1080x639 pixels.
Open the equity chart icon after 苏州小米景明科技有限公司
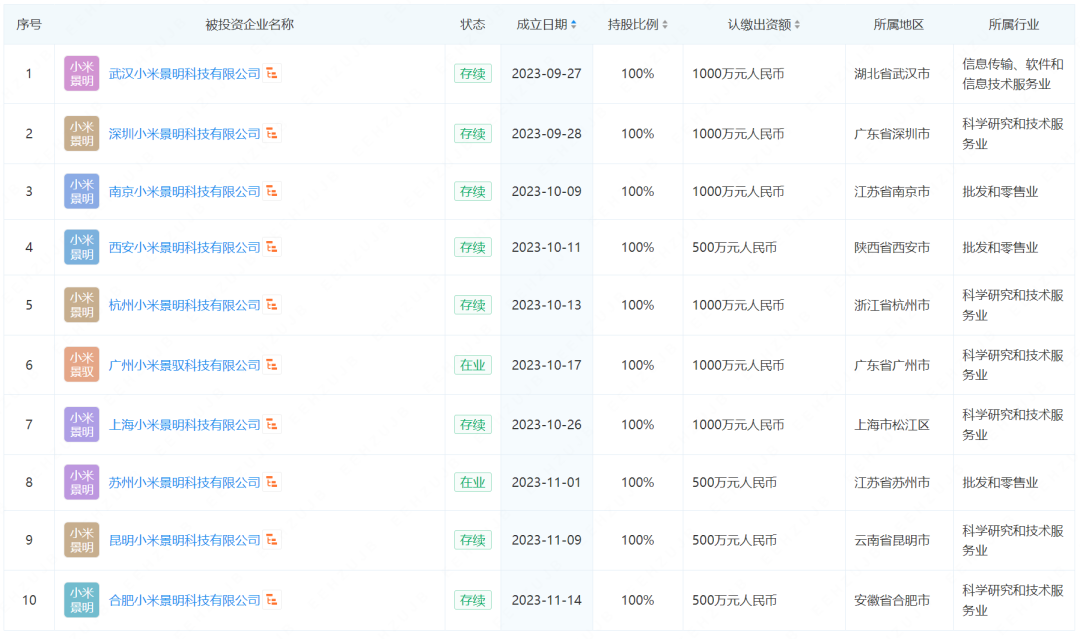272,482
